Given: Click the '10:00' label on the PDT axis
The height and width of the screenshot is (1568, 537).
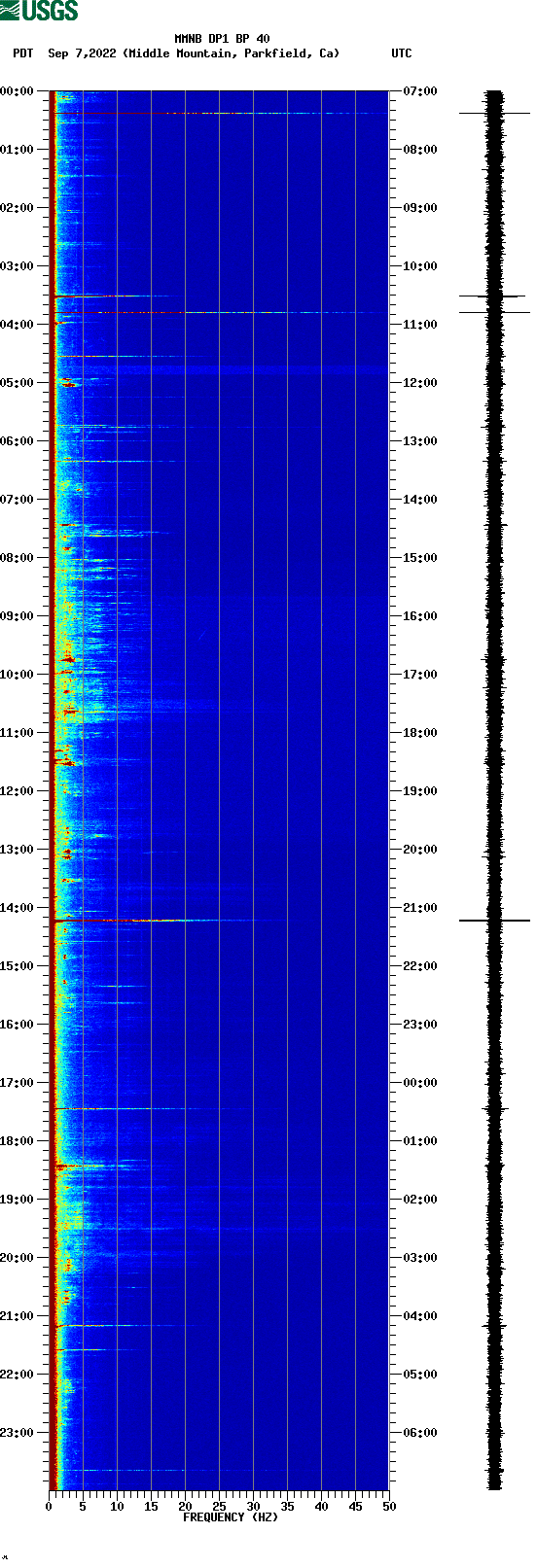Looking at the screenshot, I should pos(17,675).
